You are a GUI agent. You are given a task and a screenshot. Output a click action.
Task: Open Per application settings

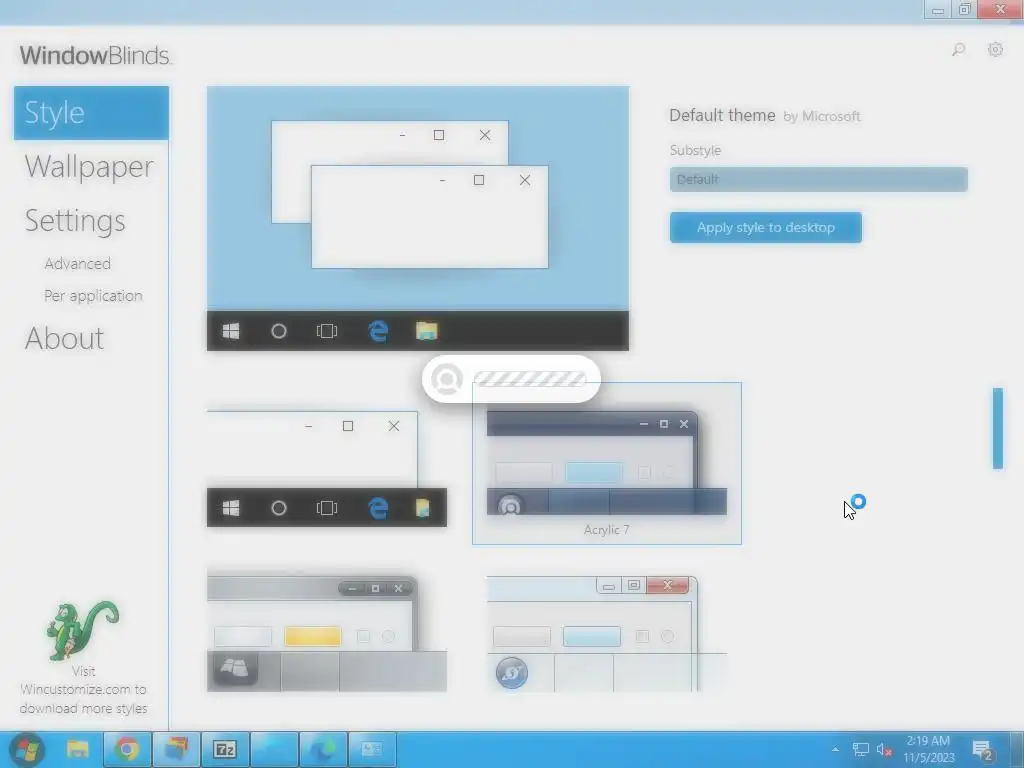point(93,296)
